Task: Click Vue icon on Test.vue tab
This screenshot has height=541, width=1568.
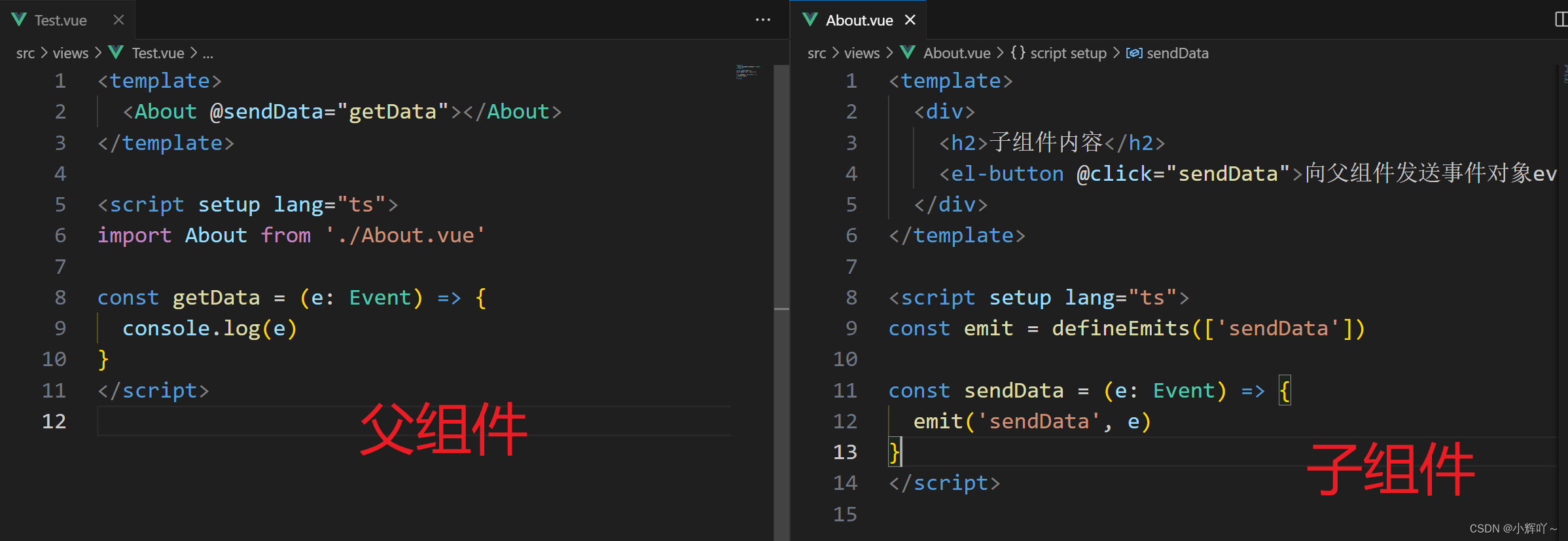Action: (19, 20)
